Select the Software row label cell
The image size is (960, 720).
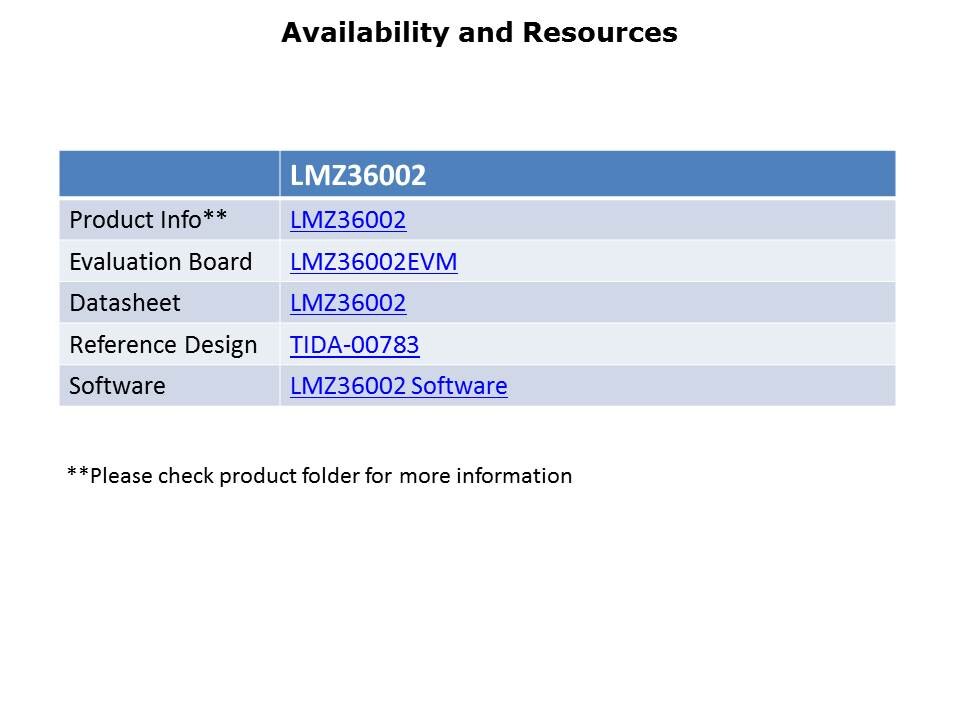[117, 386]
